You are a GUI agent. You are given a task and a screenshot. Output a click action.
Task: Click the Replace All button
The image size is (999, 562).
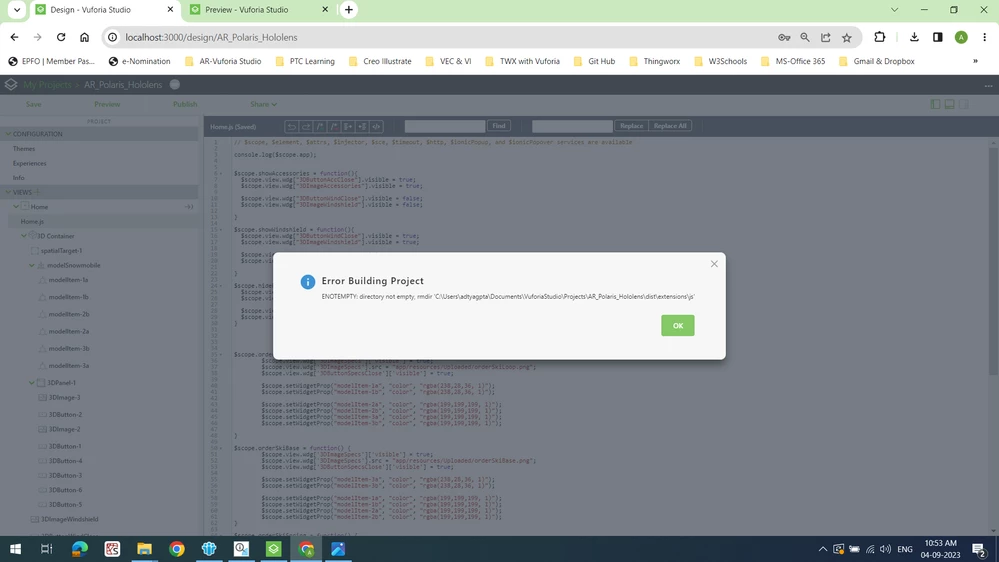pyautogui.click(x=670, y=126)
